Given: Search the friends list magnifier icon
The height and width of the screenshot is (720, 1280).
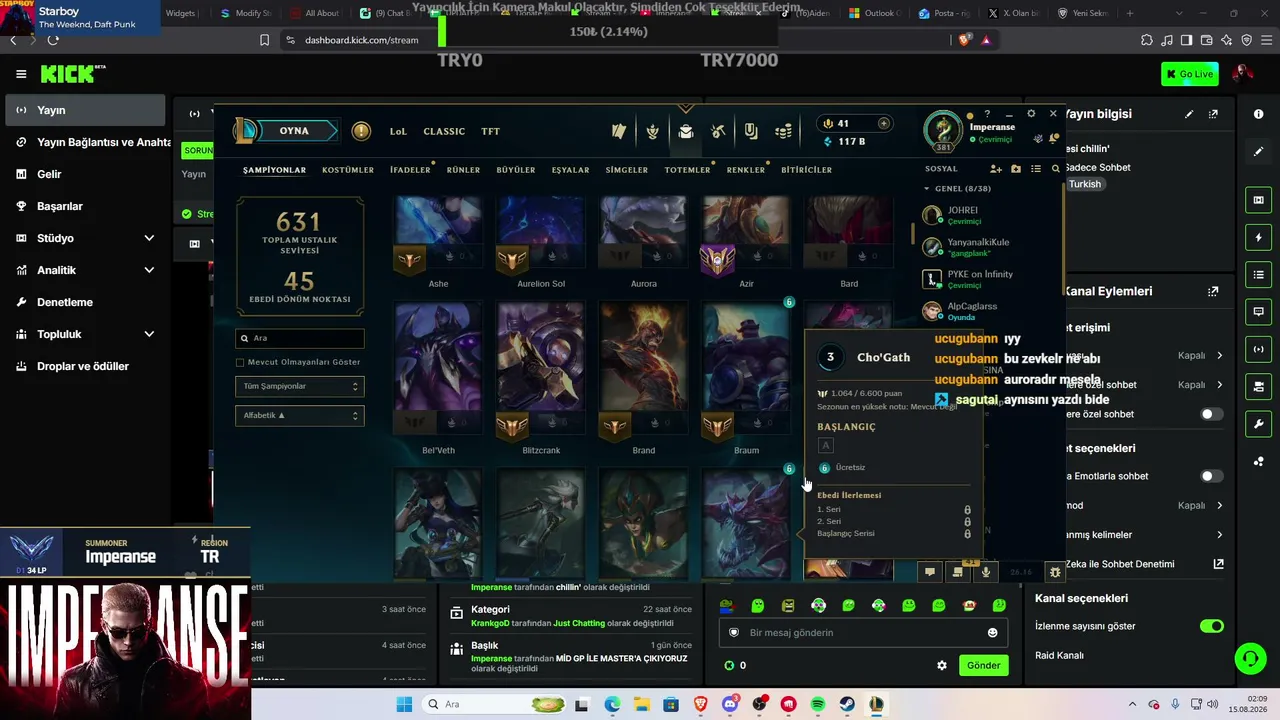Looking at the screenshot, I should pyautogui.click(x=1055, y=169).
